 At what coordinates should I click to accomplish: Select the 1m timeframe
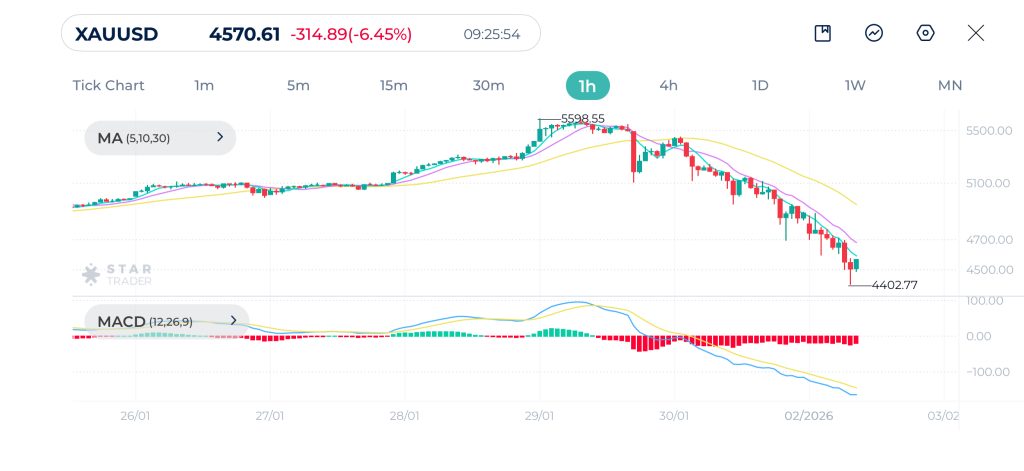click(204, 86)
